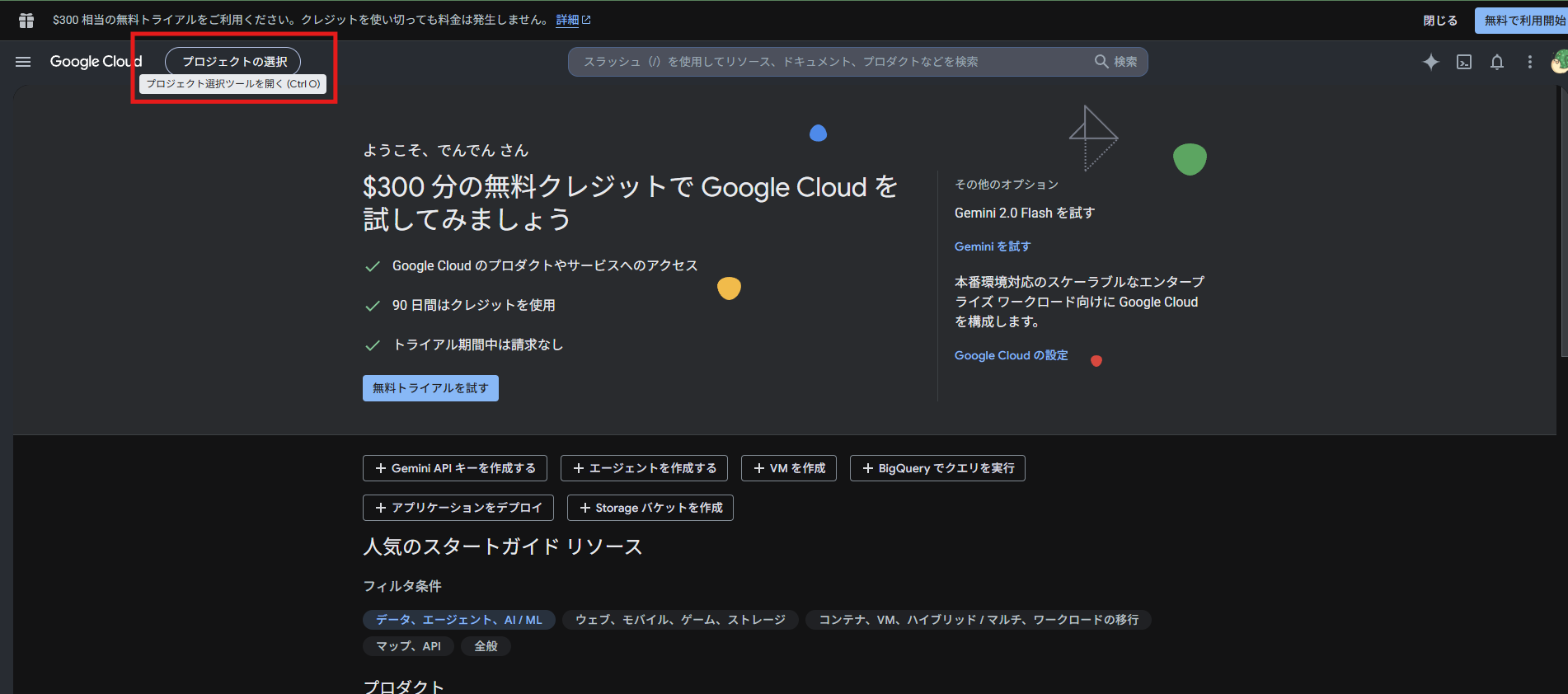The image size is (1568, 694).
Task: Click the user account avatar
Action: tap(1559, 62)
